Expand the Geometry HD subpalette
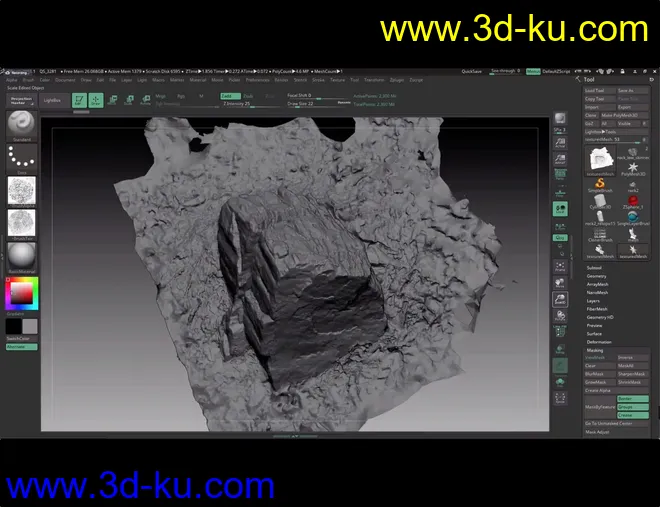 [x=600, y=317]
